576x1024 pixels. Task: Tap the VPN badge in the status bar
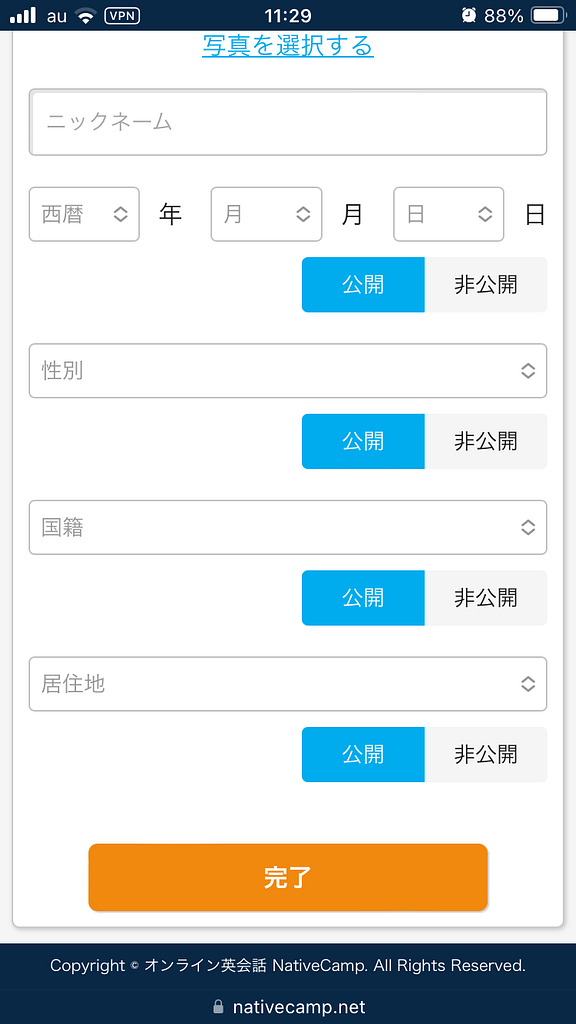[x=120, y=15]
